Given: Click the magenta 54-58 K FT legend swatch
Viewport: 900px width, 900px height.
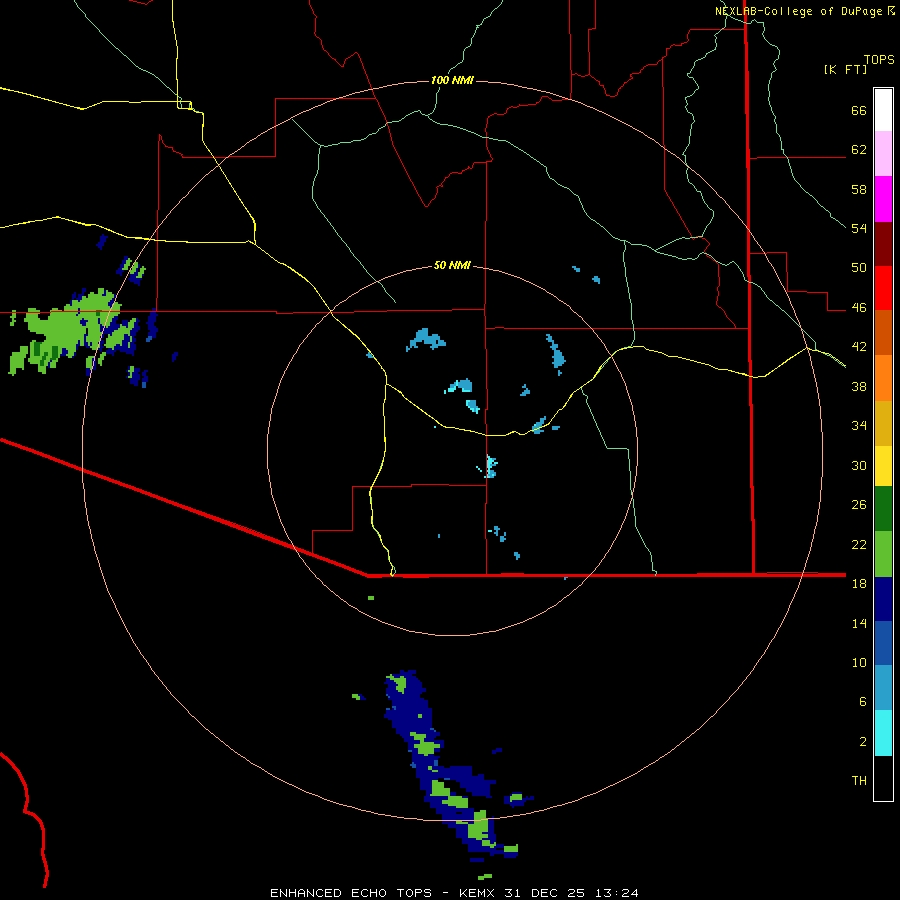Looking at the screenshot, I should pos(883,199).
